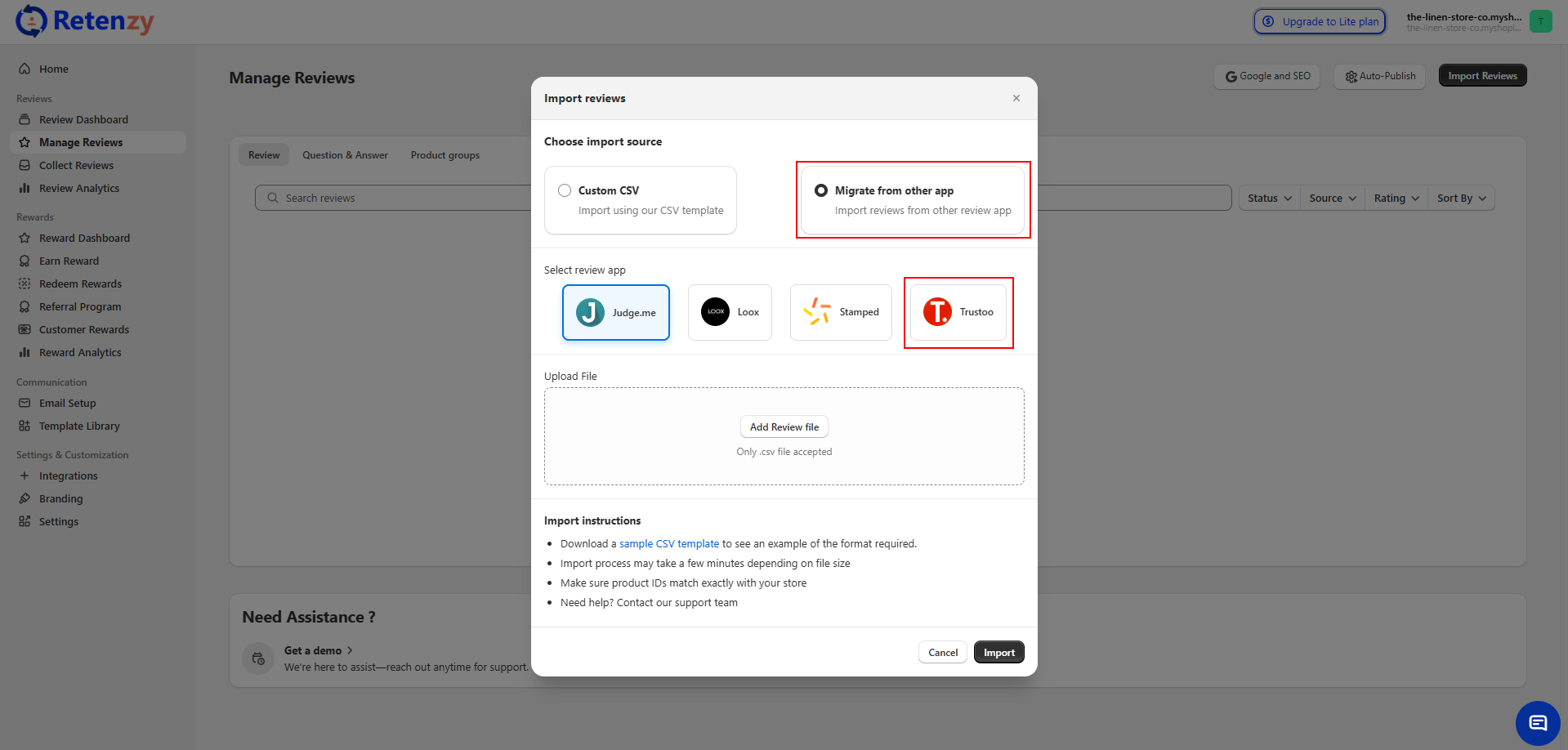Click the Redeem Rewards icon
The width and height of the screenshot is (1568, 750).
click(25, 283)
